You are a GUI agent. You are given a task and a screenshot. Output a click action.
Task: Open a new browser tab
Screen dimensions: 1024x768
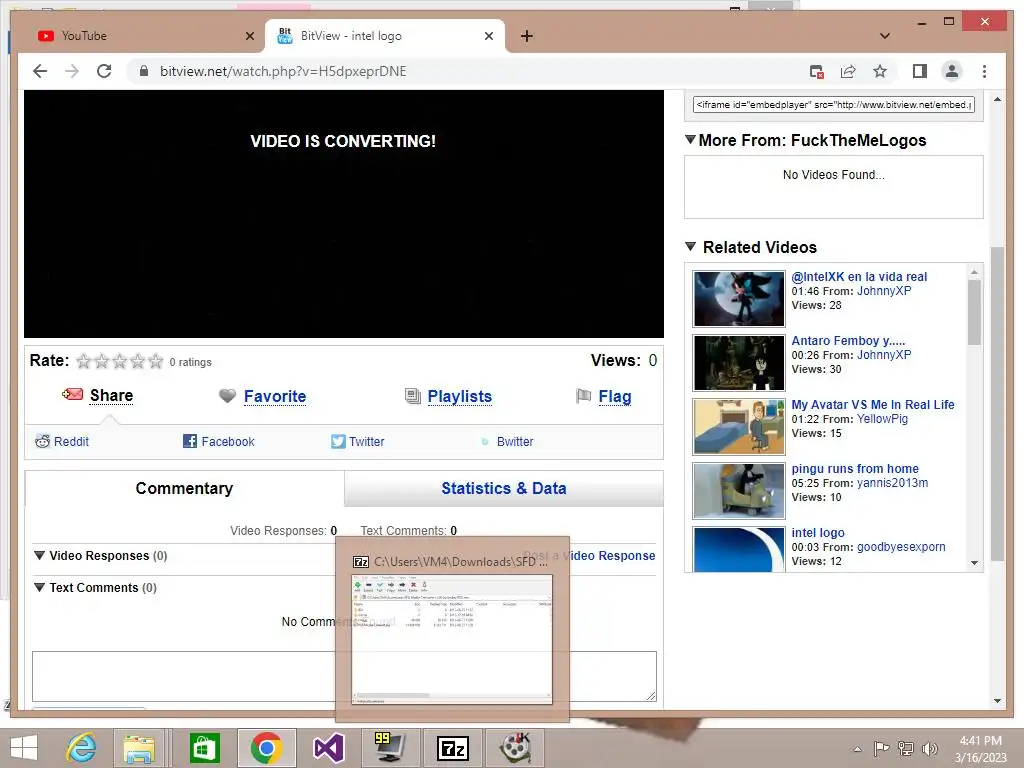pos(527,36)
